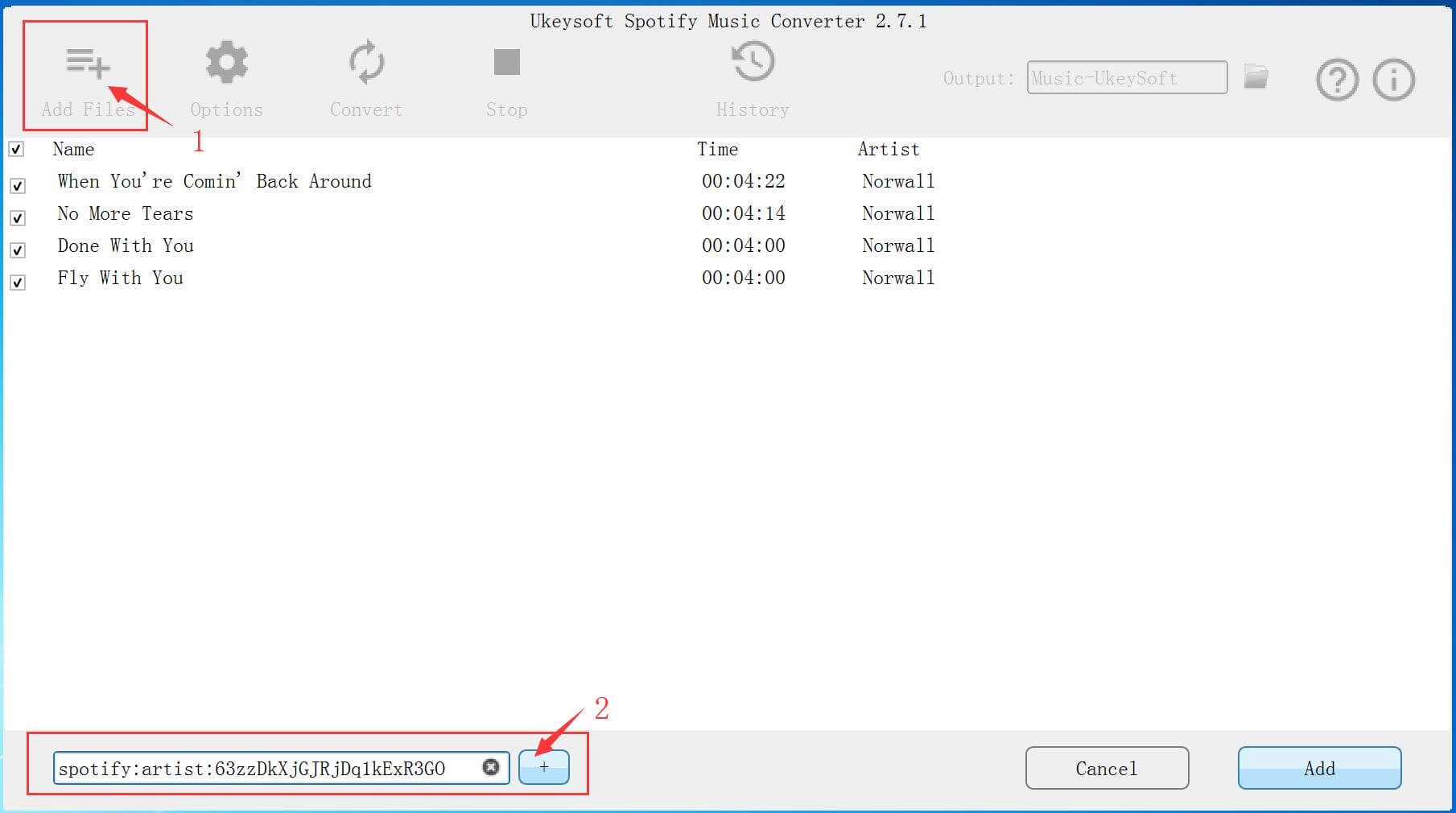Click the Stop square icon

(506, 62)
